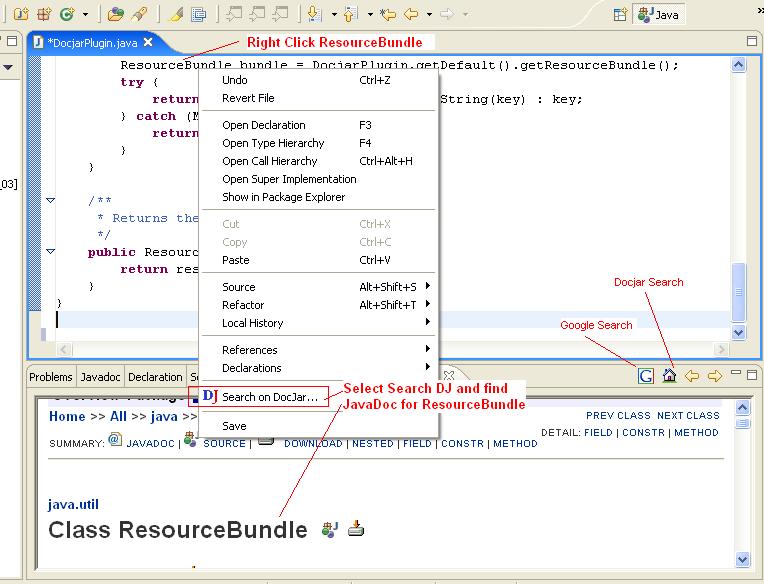Expand the Source submenu
764x584 pixels.
click(x=319, y=287)
